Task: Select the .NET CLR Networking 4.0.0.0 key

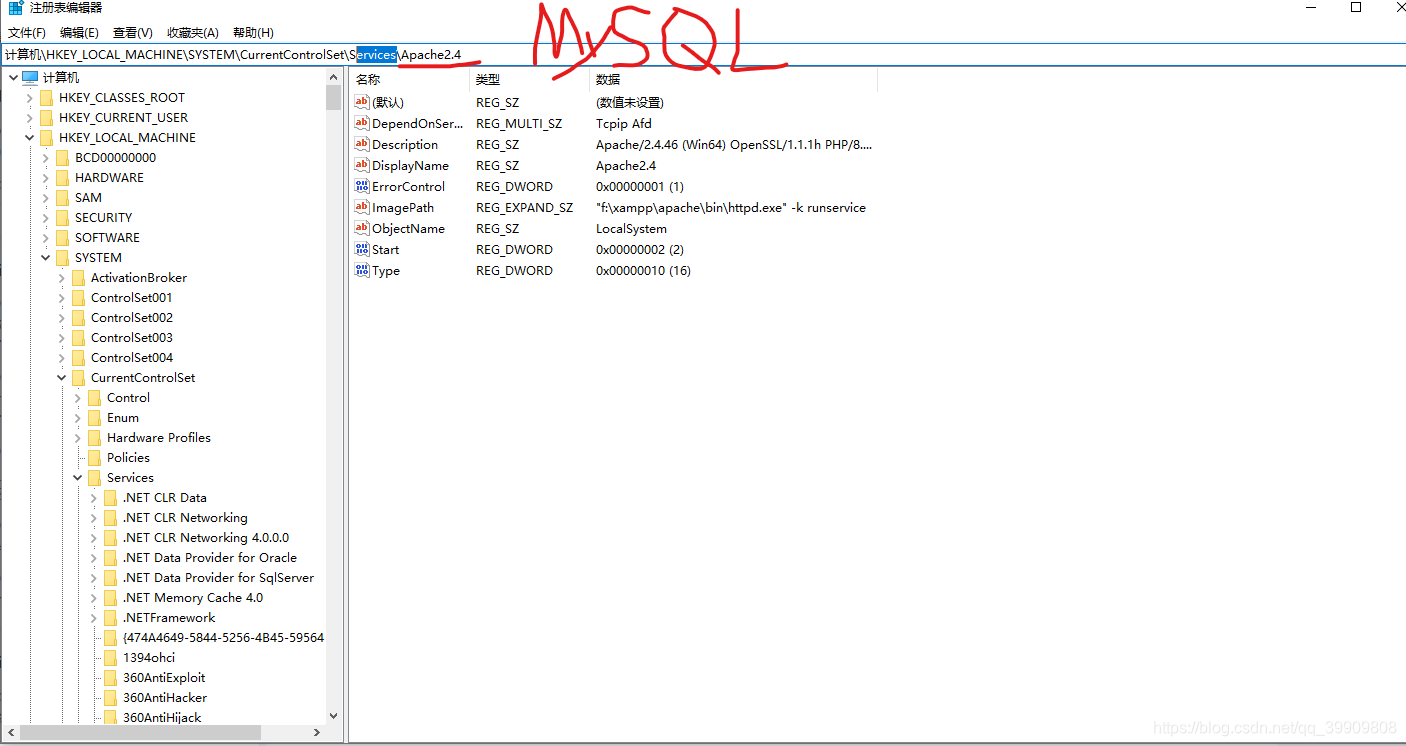Action: [206, 537]
